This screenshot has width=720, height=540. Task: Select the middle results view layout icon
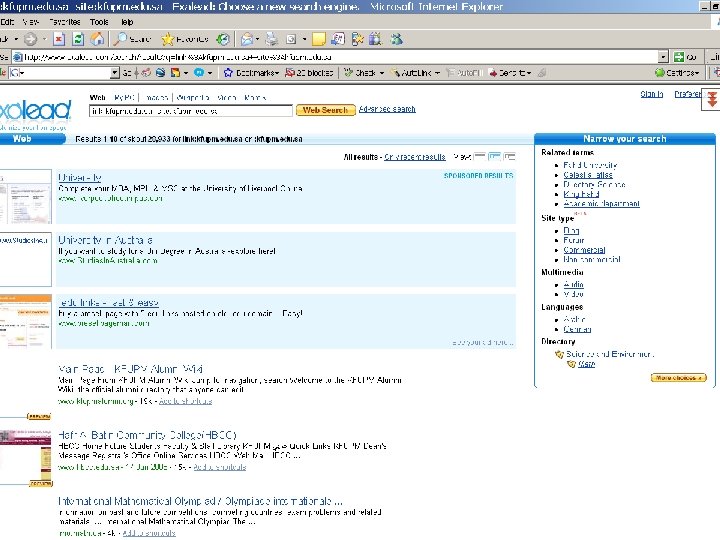coord(495,157)
